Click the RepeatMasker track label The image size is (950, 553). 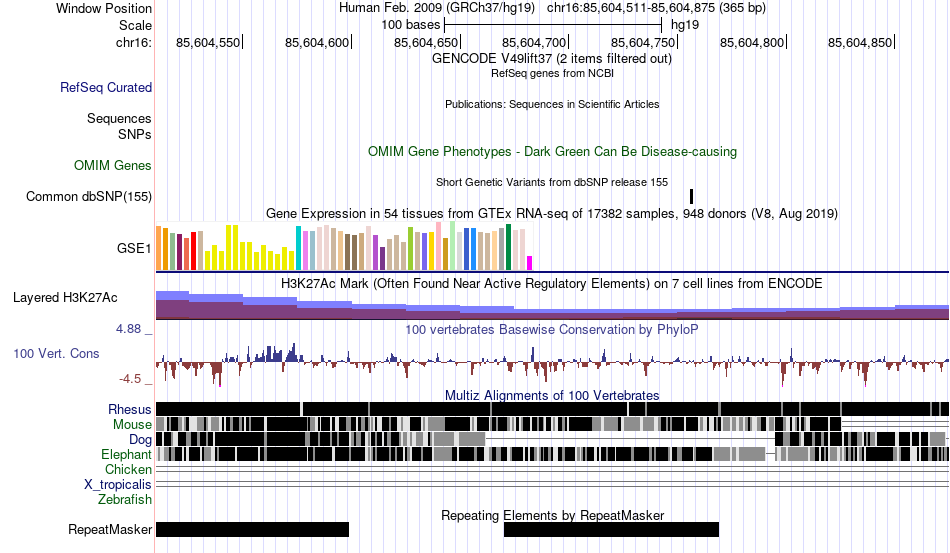click(x=110, y=529)
